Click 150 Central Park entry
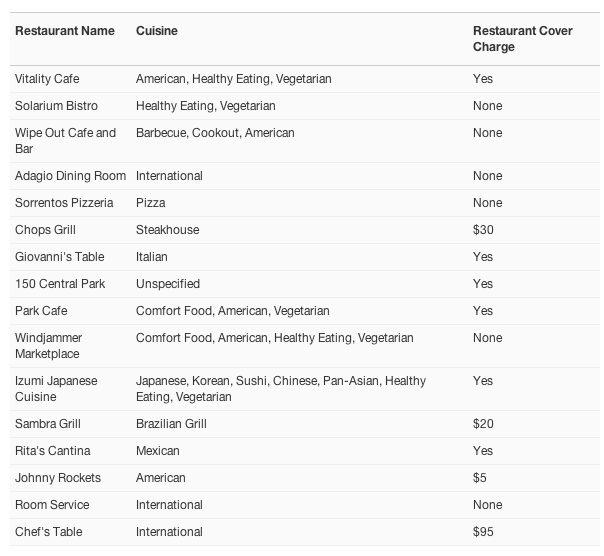The width and height of the screenshot is (604, 556). pos(60,284)
